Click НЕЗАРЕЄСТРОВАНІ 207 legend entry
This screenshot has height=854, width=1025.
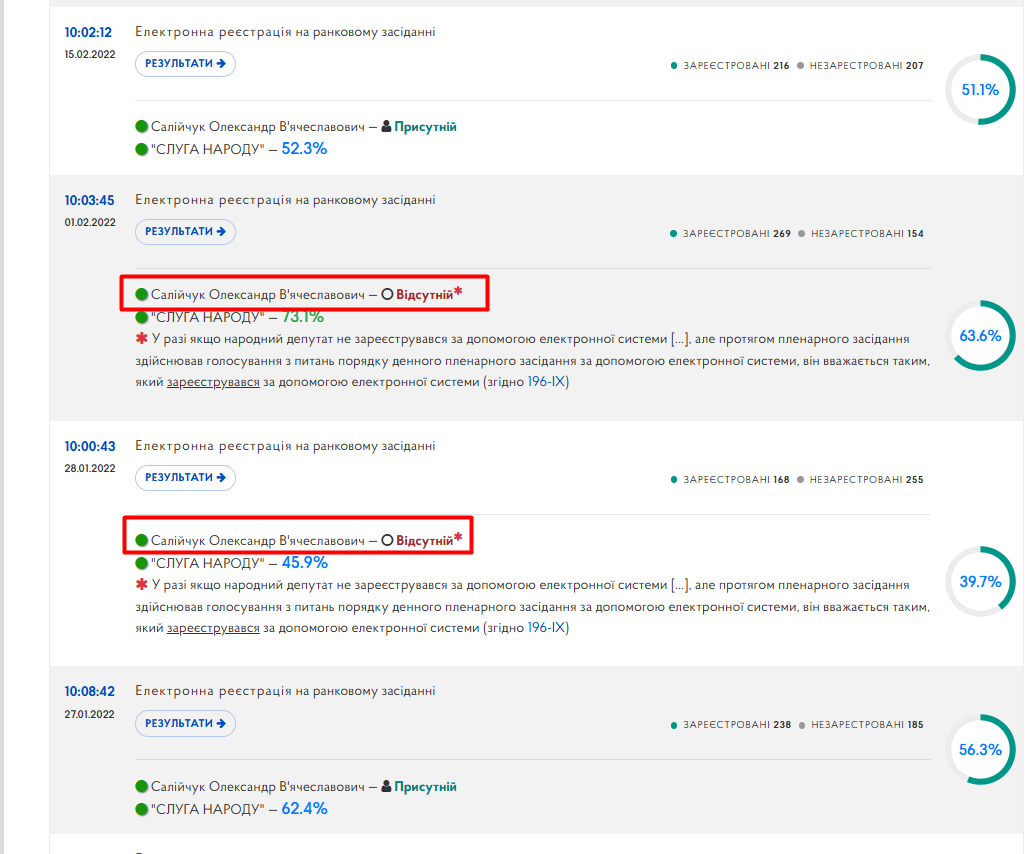pyautogui.click(x=860, y=65)
